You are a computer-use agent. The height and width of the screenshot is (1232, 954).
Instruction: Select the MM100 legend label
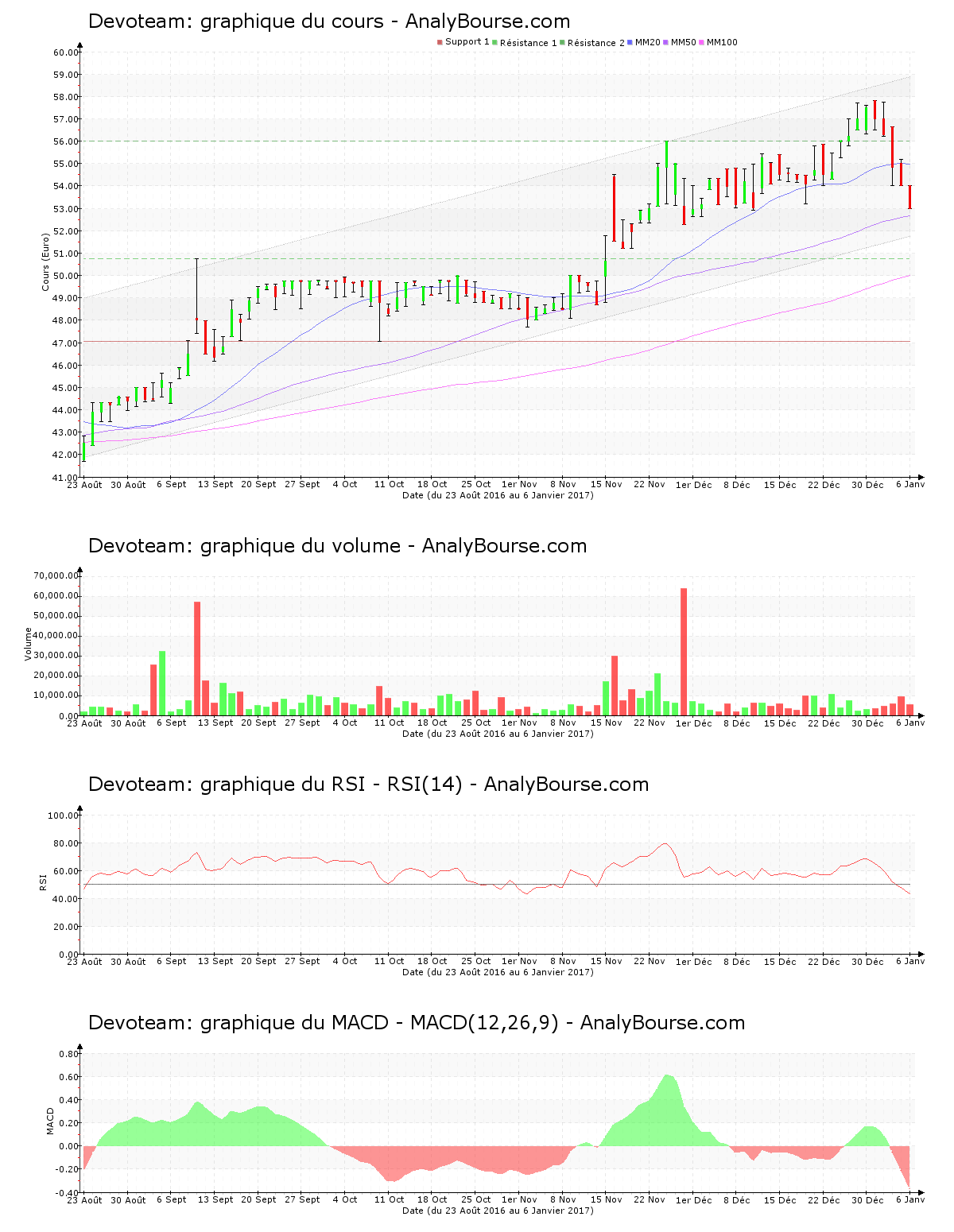pyautogui.click(x=722, y=42)
